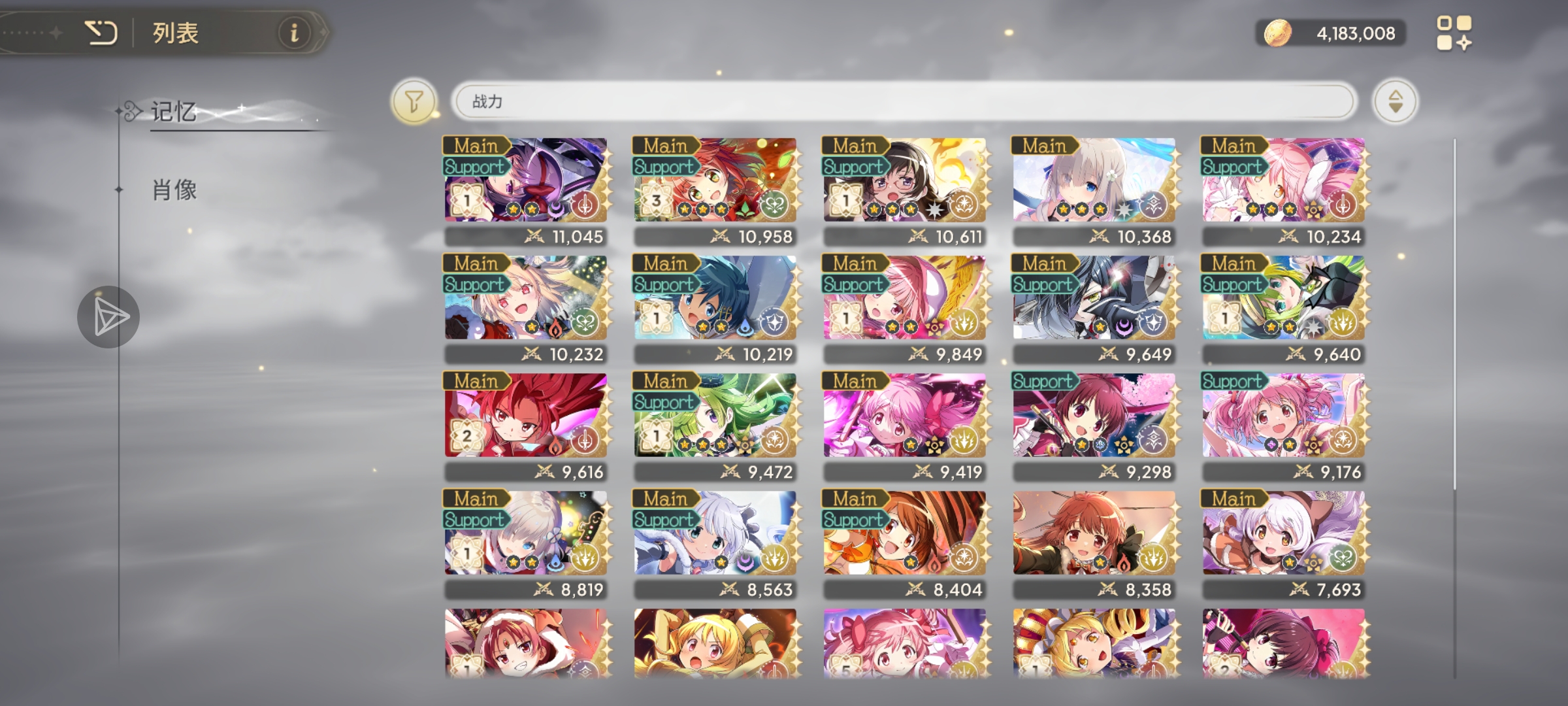Screen dimensions: 1568x706
Task: Open the filter funnel icon
Action: [x=414, y=101]
